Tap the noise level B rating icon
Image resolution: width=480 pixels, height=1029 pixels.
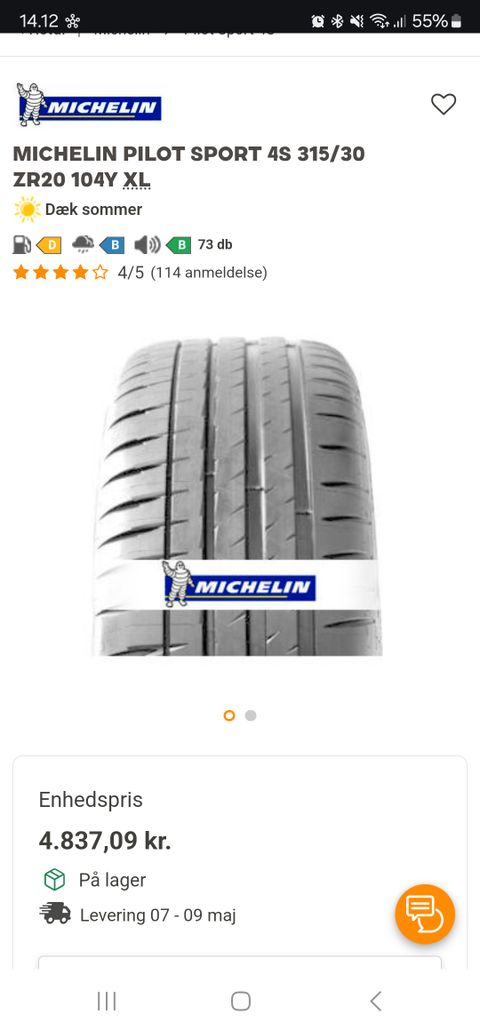tap(178, 245)
